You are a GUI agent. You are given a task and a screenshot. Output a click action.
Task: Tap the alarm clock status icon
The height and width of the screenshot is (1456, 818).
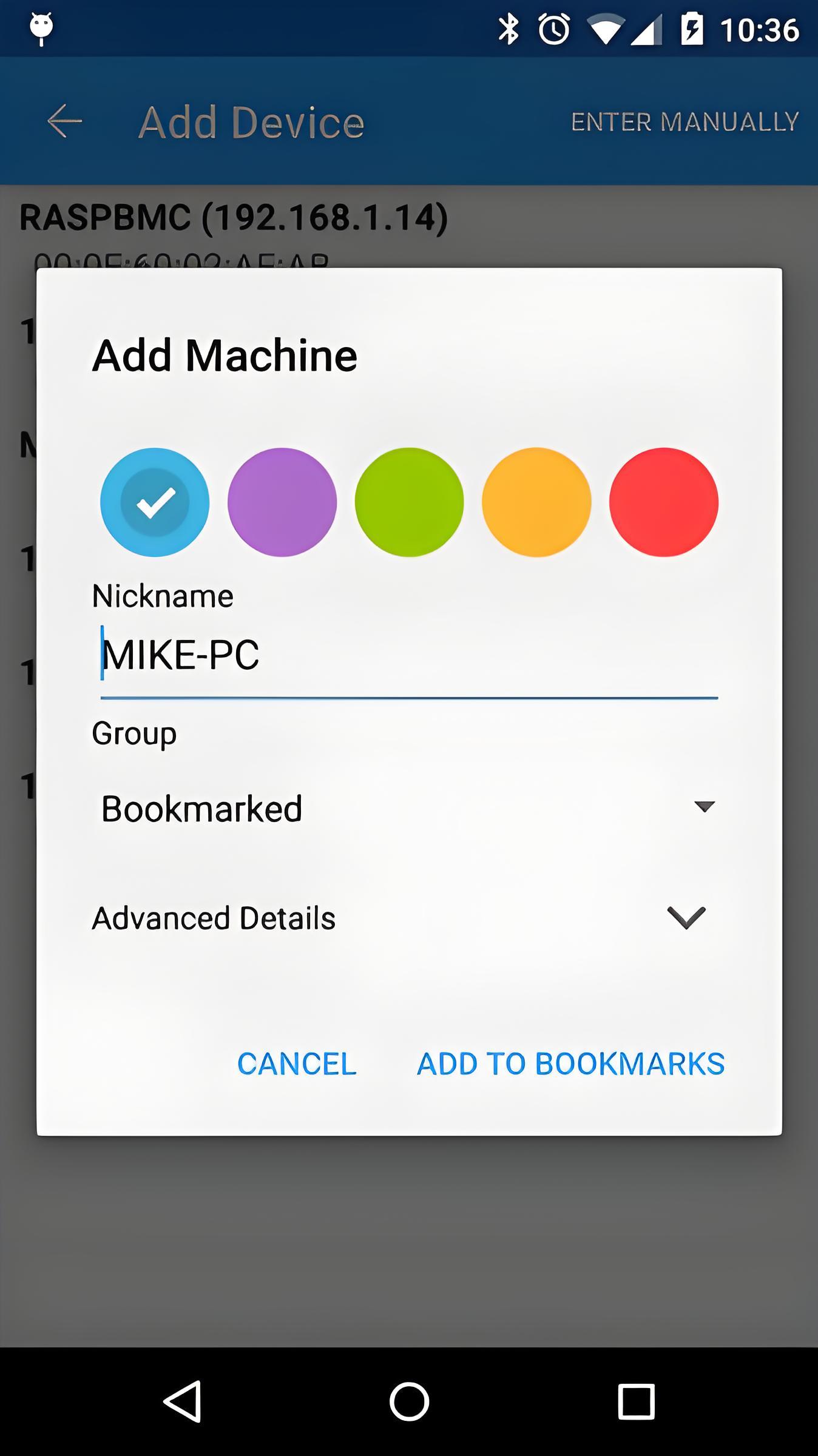[554, 29]
